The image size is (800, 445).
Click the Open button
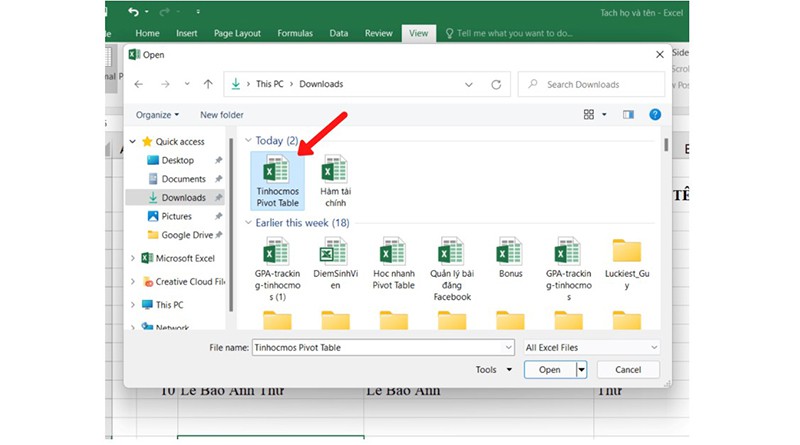point(550,369)
